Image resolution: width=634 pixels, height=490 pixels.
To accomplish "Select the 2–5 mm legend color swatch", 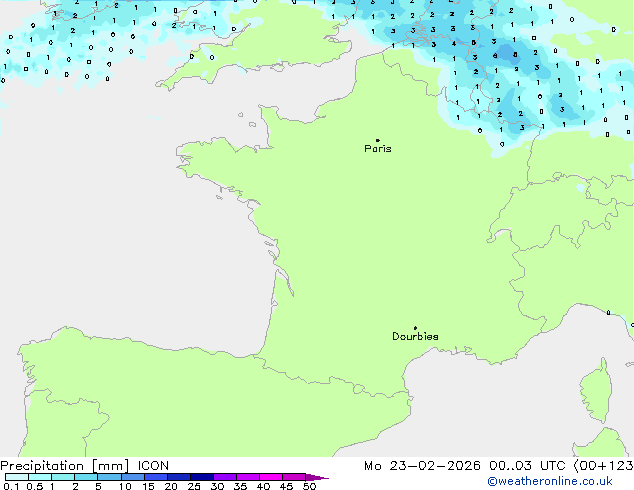I will 86,477.
